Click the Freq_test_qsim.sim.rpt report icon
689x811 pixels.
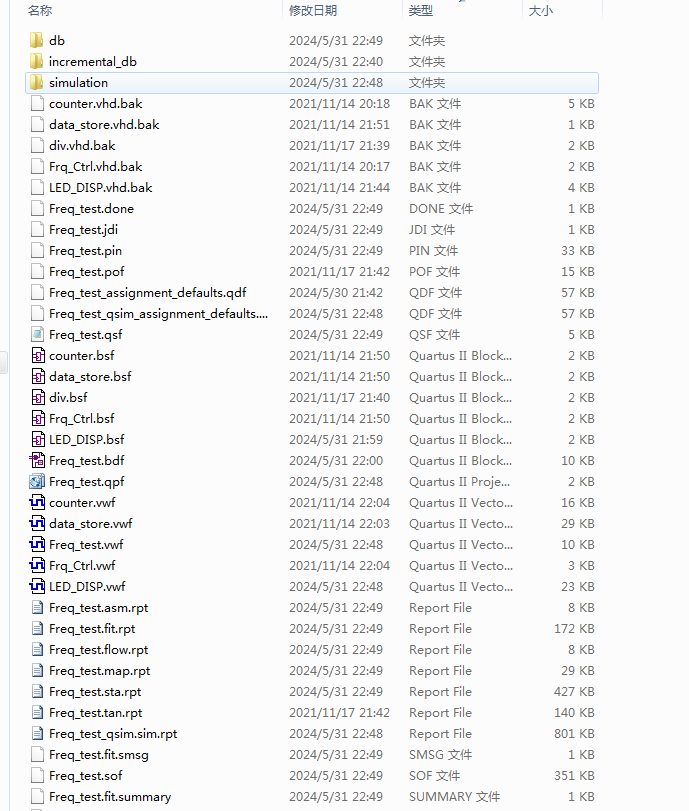coord(37,734)
